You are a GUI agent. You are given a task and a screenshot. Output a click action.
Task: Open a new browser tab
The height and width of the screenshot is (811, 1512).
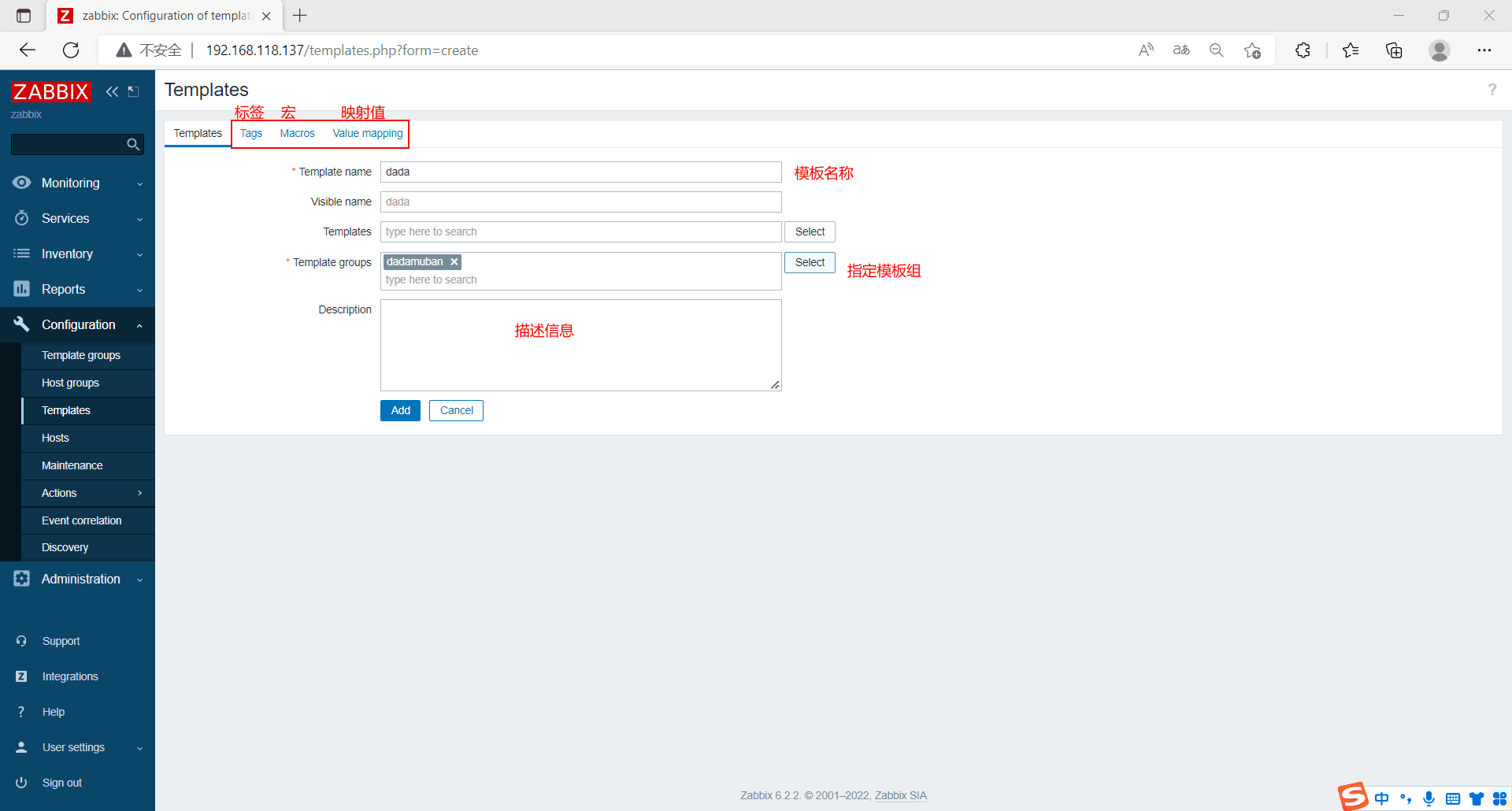tap(300, 15)
